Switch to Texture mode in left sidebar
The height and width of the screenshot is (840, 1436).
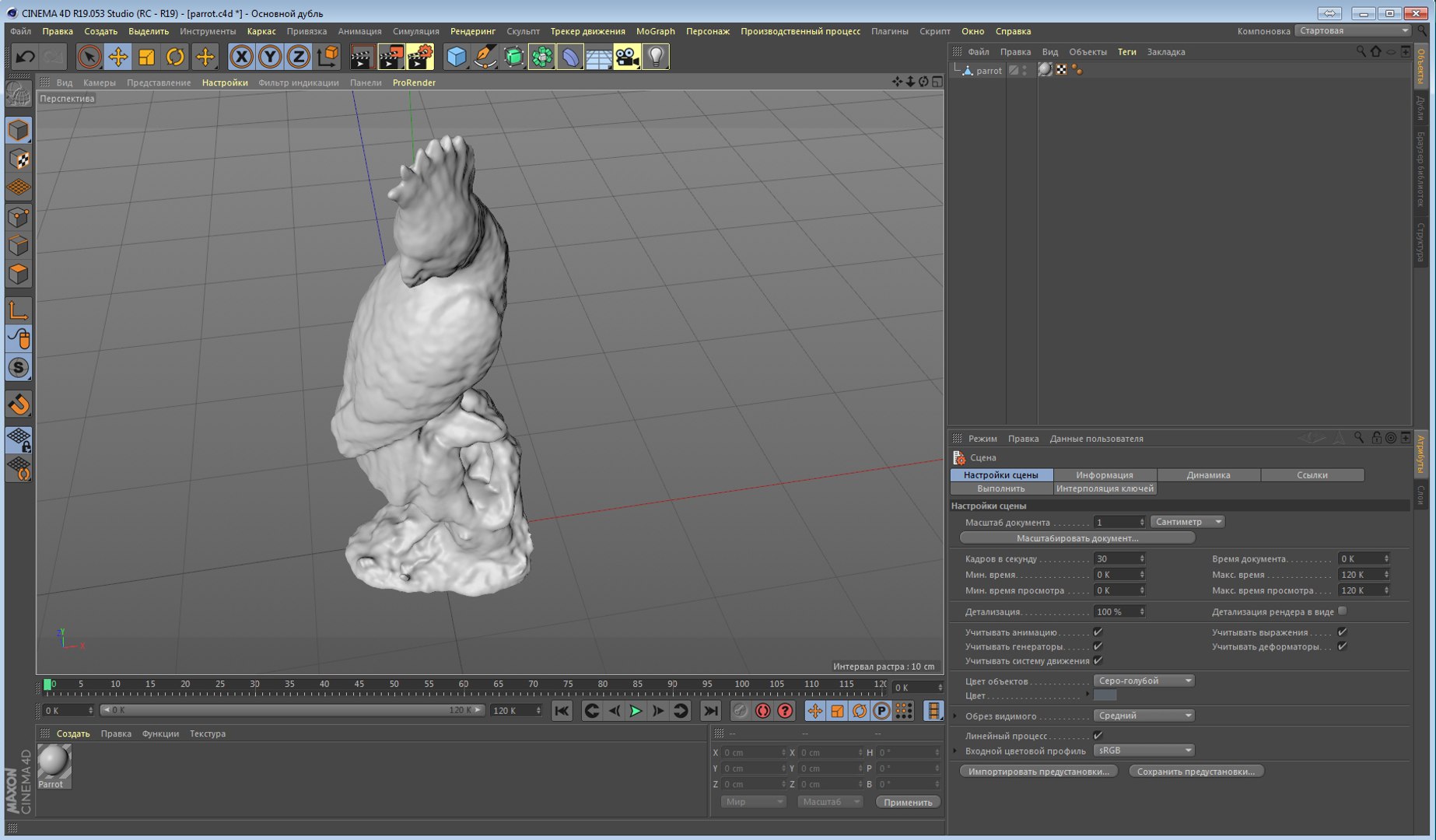click(19, 159)
